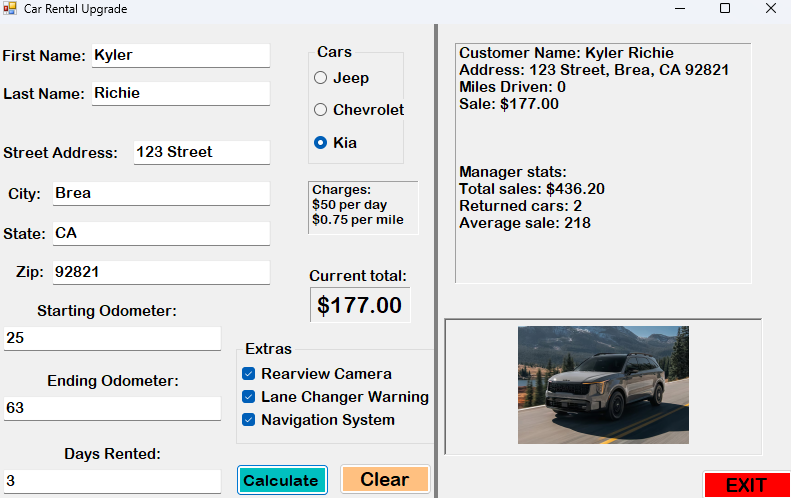791x498 pixels.
Task: Disable the Navigation System extra
Action: (249, 420)
